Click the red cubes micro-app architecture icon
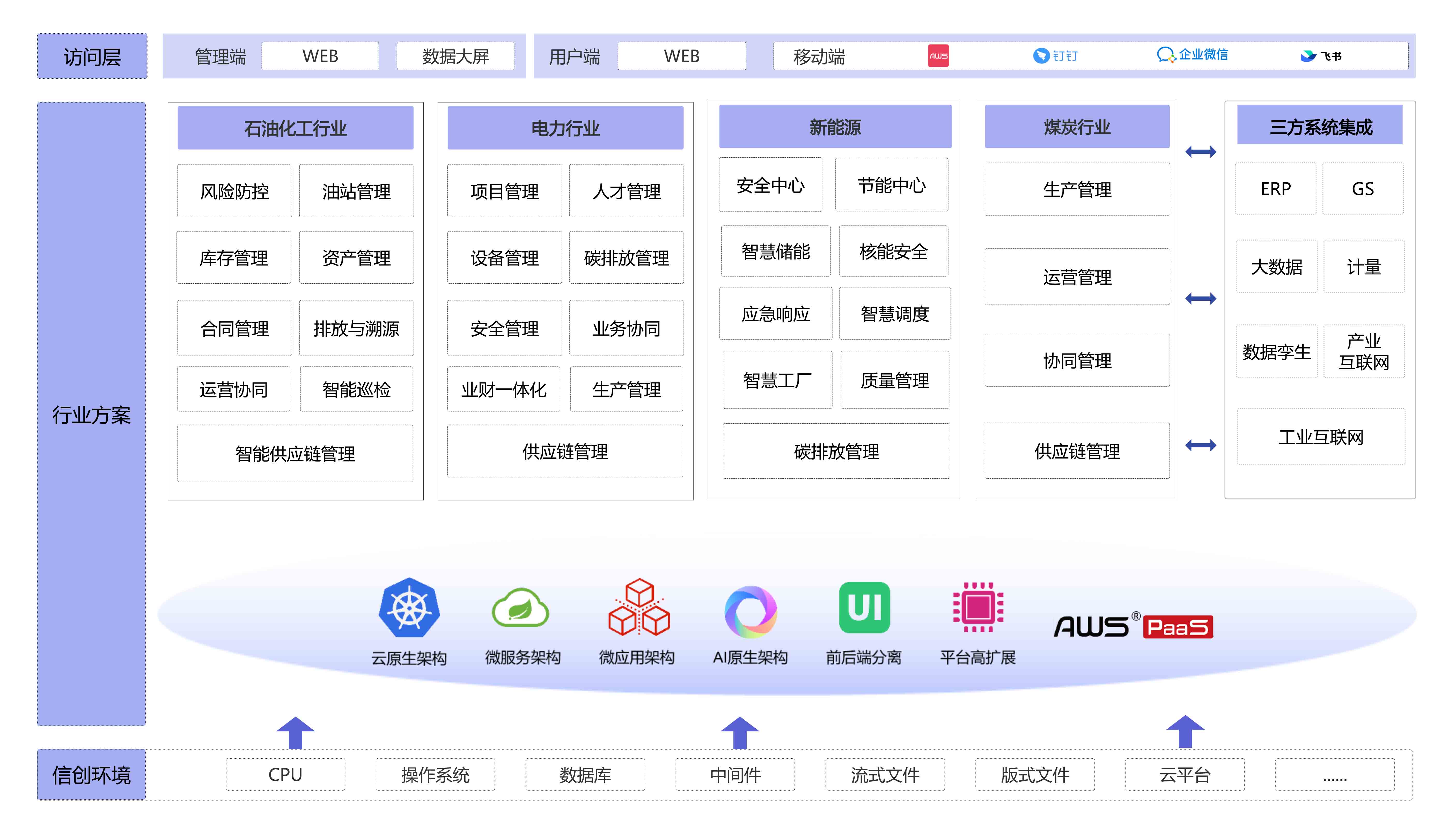1456x813 pixels. point(639,607)
